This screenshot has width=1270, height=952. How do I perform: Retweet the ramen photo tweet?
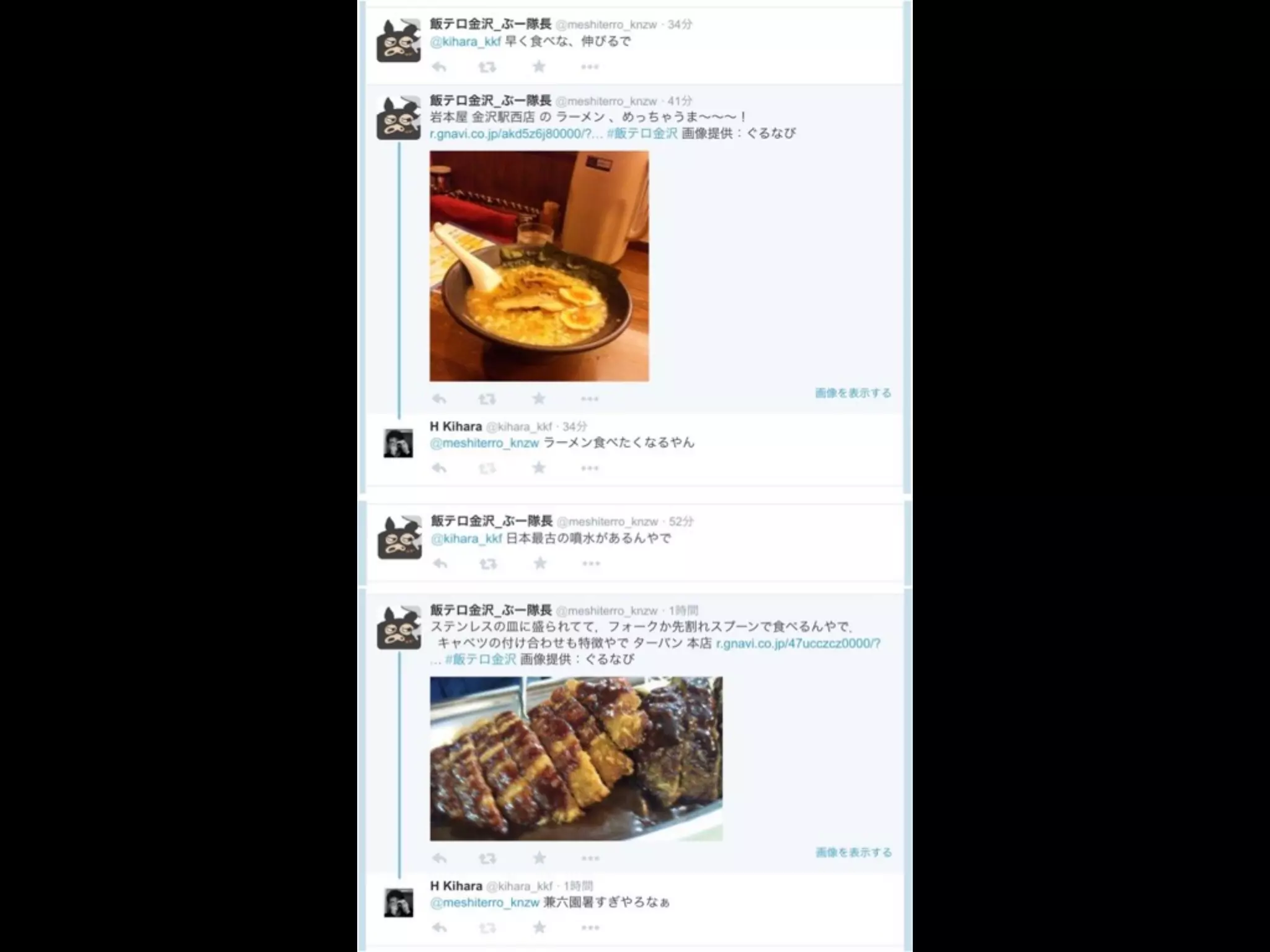487,399
